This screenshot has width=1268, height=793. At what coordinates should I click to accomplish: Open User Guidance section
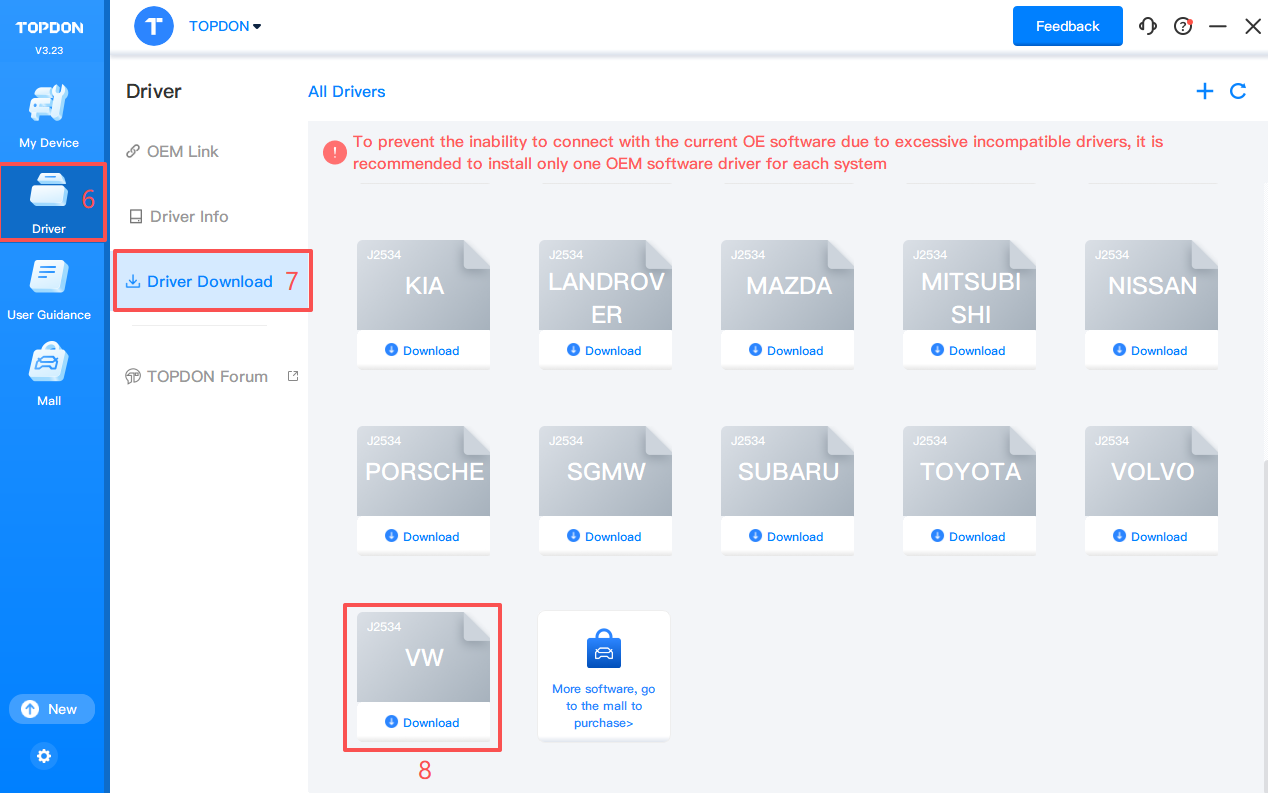pyautogui.click(x=49, y=289)
